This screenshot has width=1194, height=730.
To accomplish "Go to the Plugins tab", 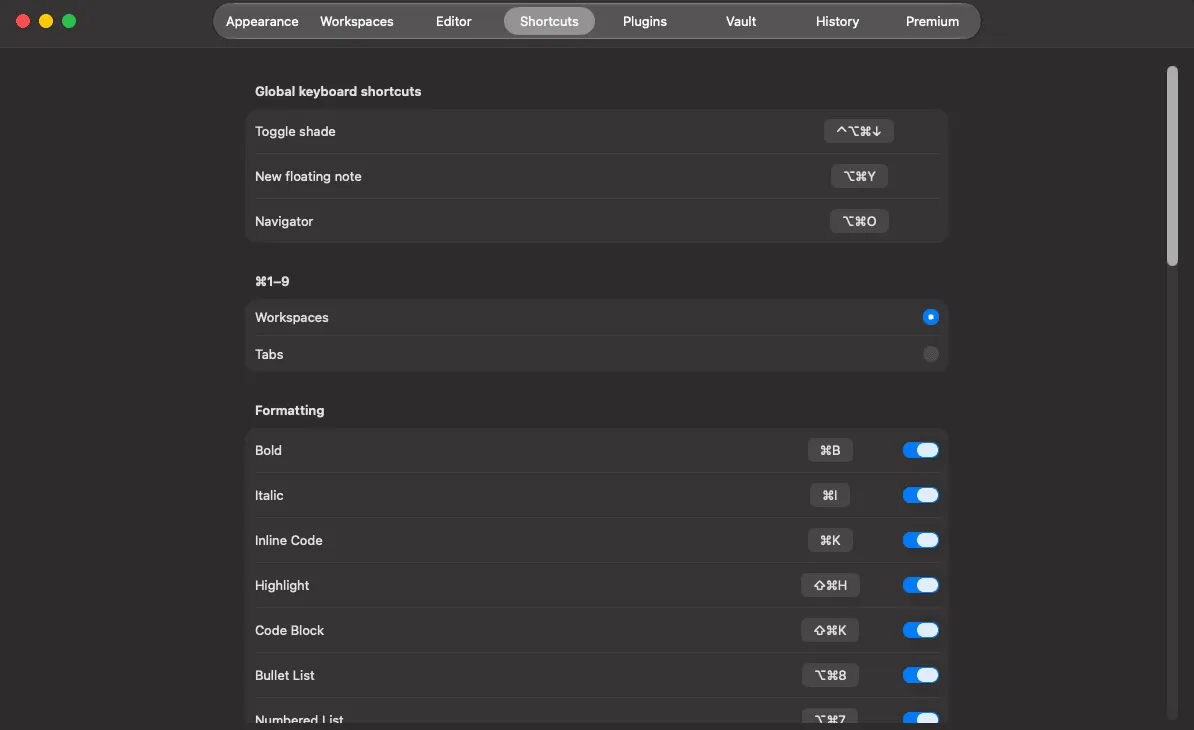I will point(644,21).
